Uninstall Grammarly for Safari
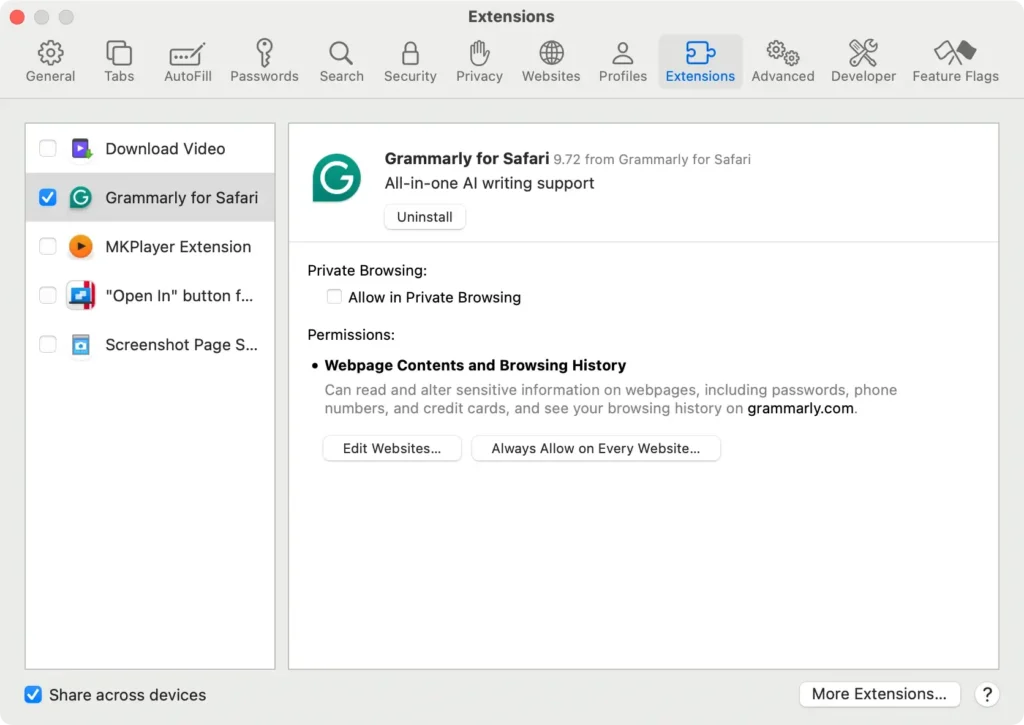Screen dimensions: 1024x725 pos(424,216)
